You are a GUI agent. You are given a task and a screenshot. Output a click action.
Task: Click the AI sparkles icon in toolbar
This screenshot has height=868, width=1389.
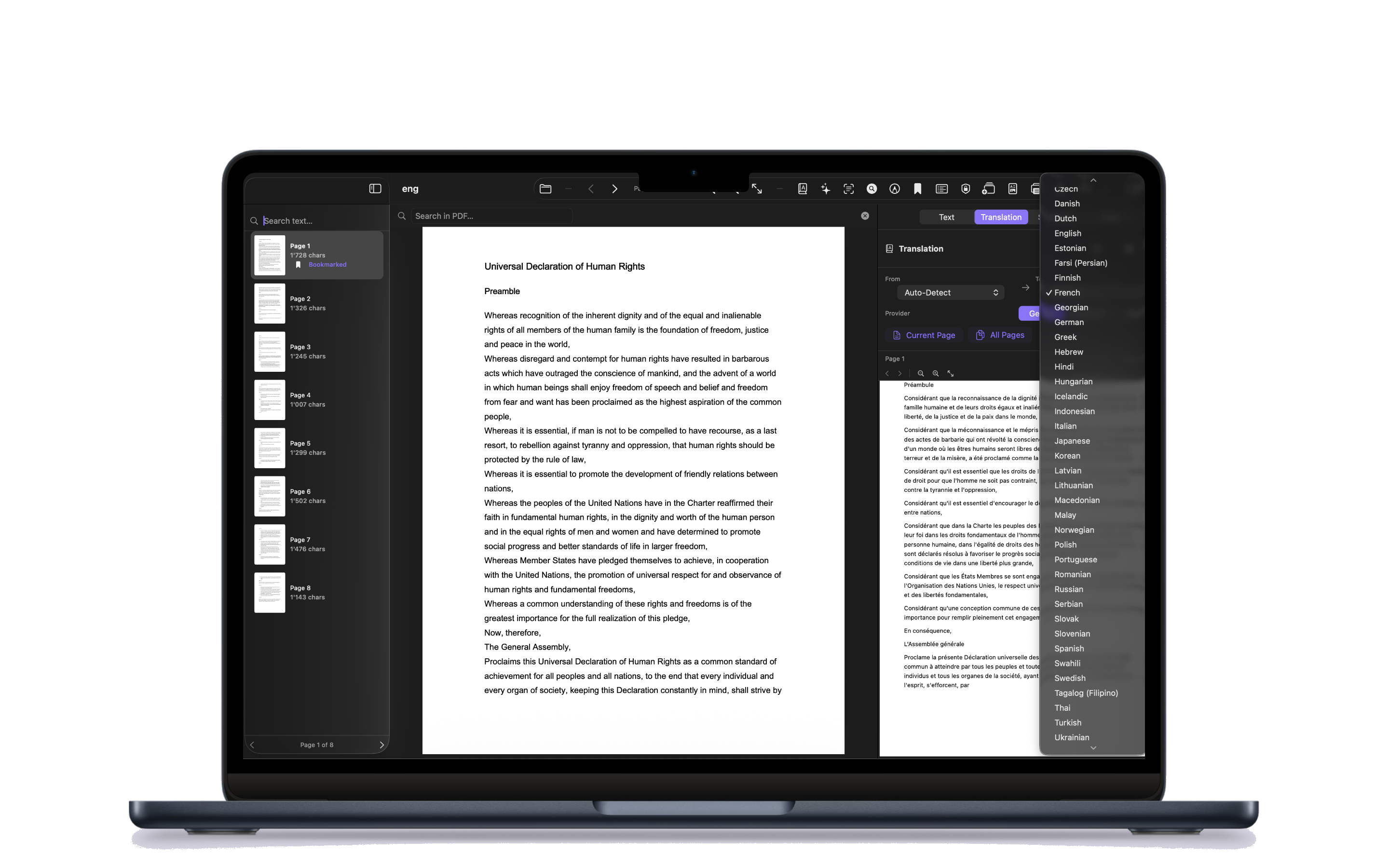[x=825, y=188]
